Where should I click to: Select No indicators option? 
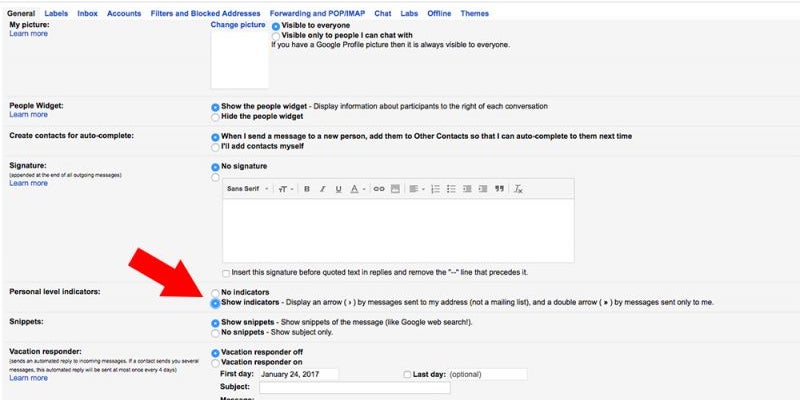(x=215, y=293)
